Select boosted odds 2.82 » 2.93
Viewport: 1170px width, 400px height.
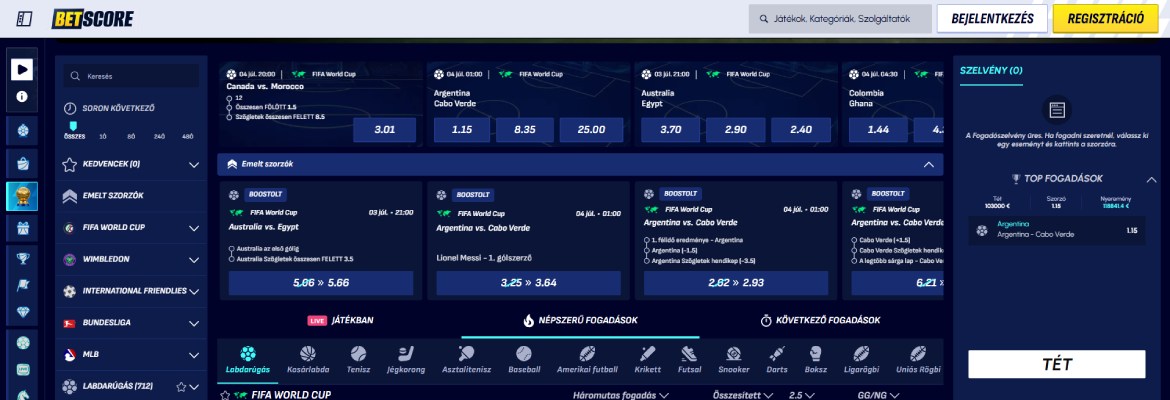(736, 283)
